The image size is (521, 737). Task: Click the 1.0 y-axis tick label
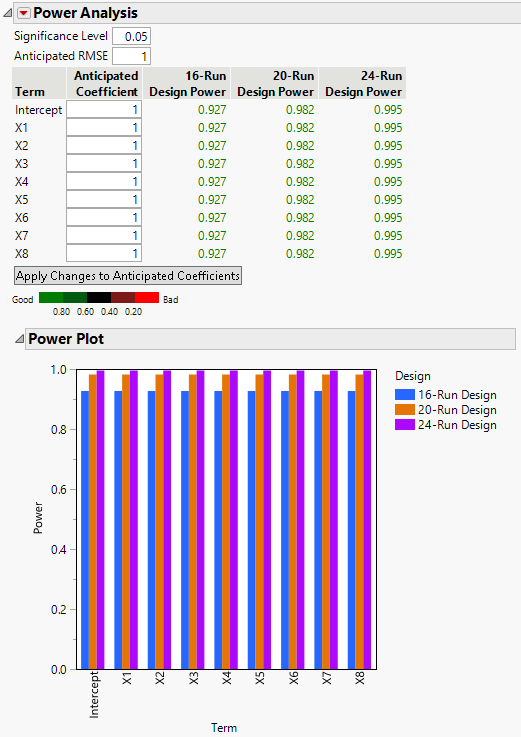pyautogui.click(x=59, y=370)
